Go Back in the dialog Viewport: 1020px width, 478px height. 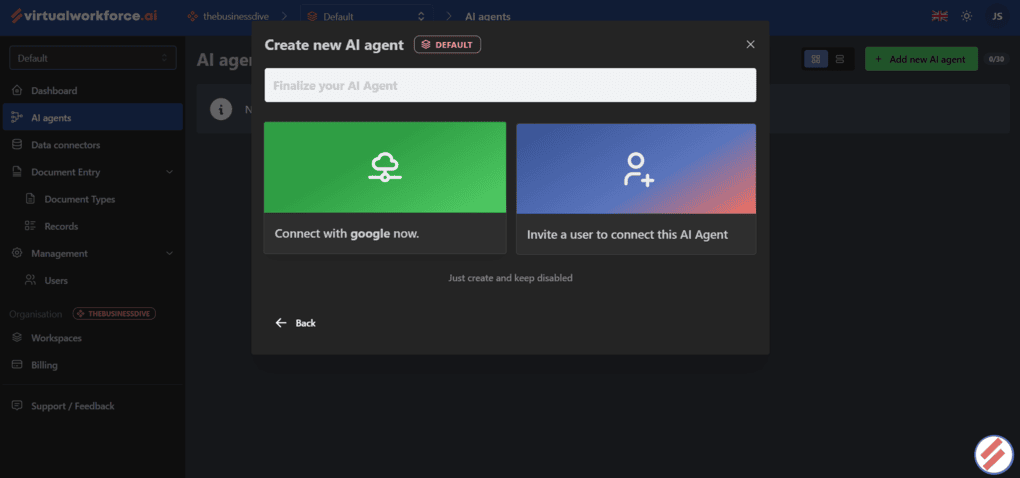[x=295, y=323]
